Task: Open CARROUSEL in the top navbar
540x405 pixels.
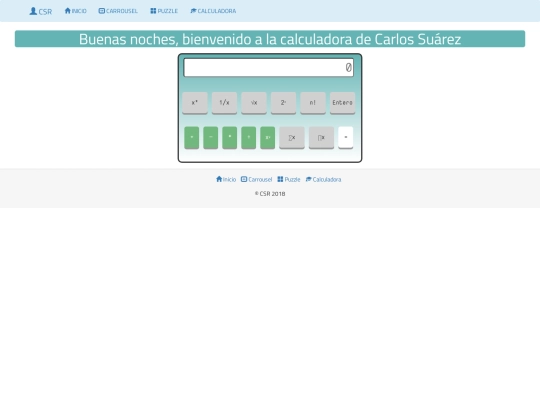Action: click(x=118, y=11)
